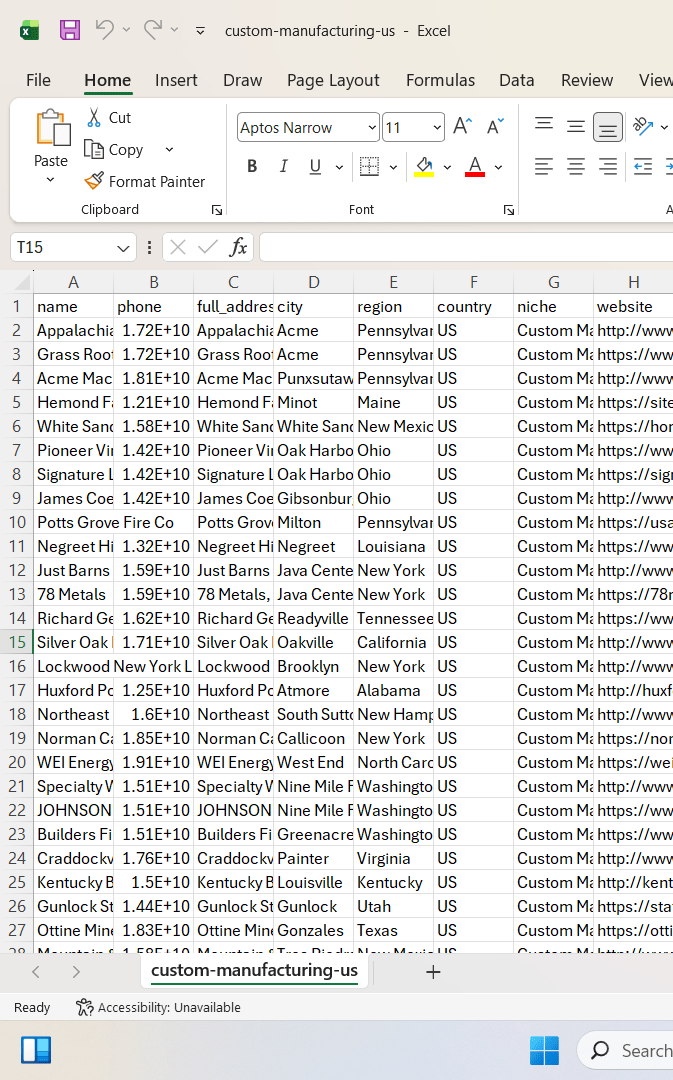Expand the Paste options arrow
The height and width of the screenshot is (1080, 673).
pyautogui.click(x=50, y=180)
